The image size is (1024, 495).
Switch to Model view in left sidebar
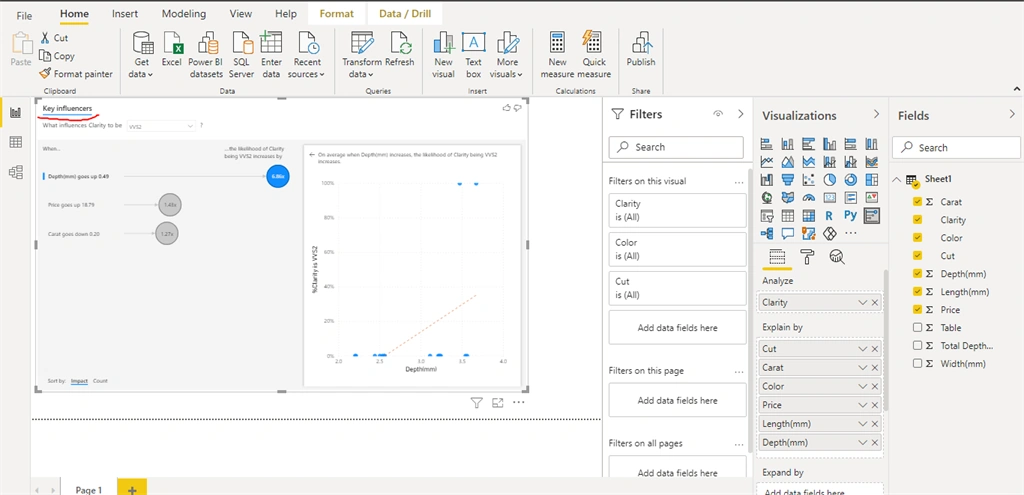point(16,172)
